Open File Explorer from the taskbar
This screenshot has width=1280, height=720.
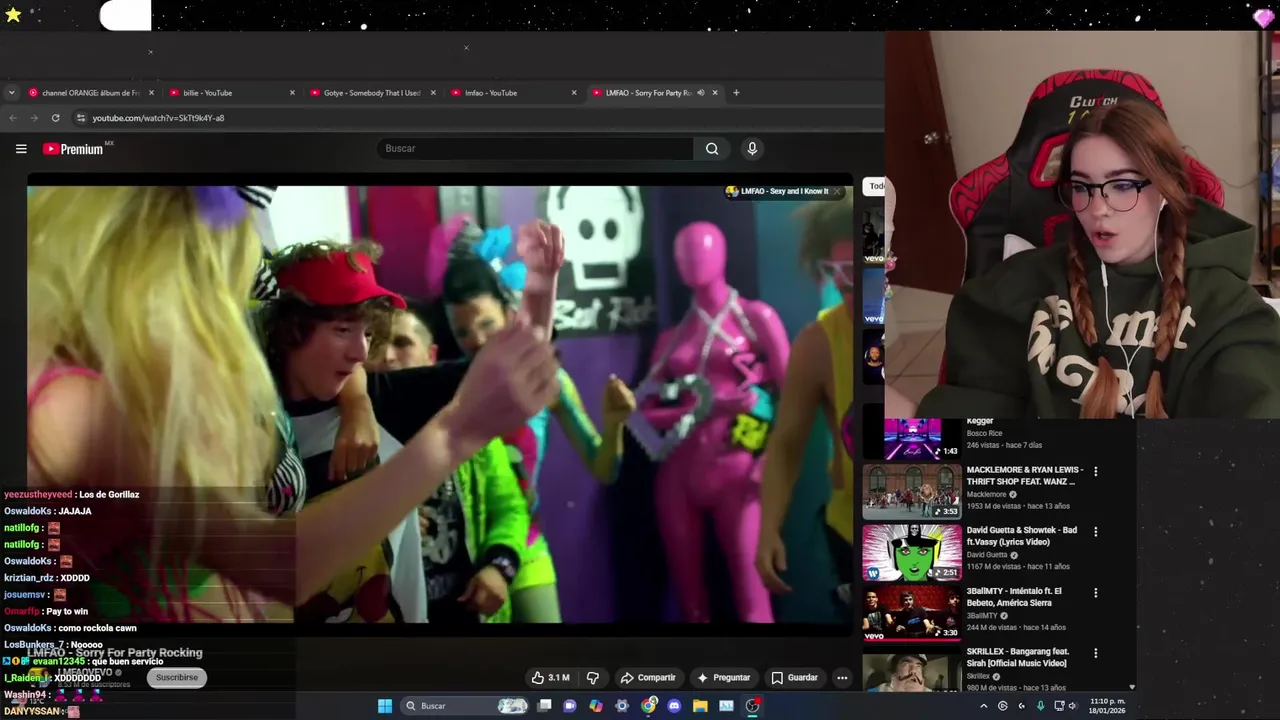(x=700, y=706)
